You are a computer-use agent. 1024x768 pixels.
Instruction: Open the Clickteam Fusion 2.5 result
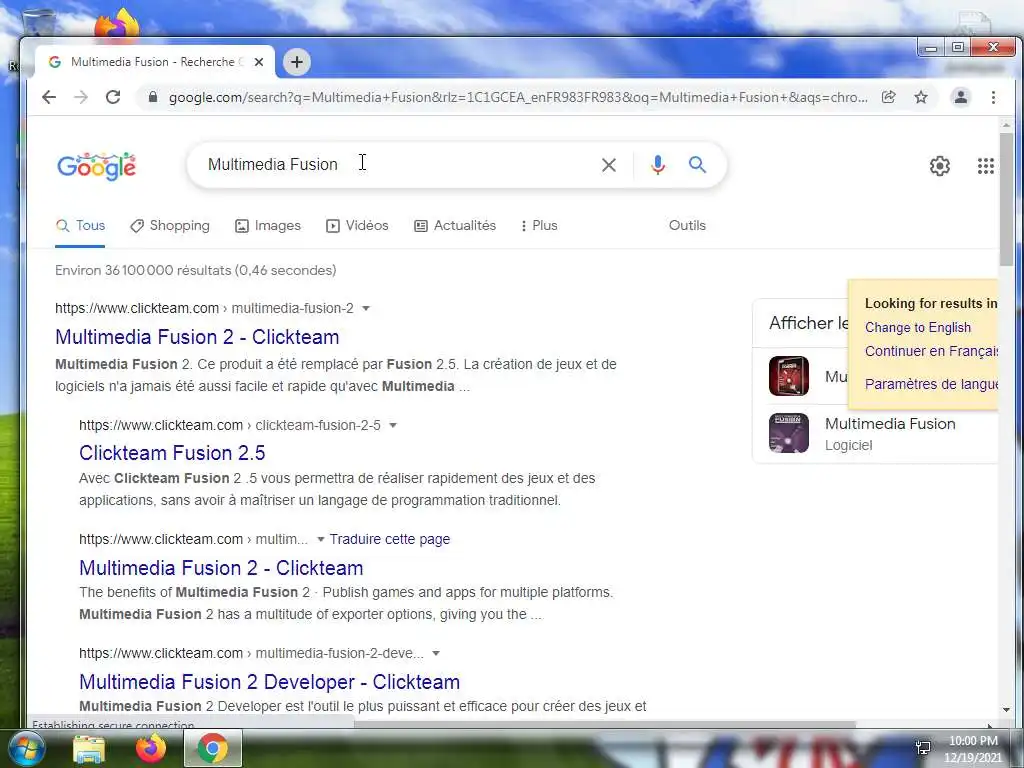[x=172, y=453]
